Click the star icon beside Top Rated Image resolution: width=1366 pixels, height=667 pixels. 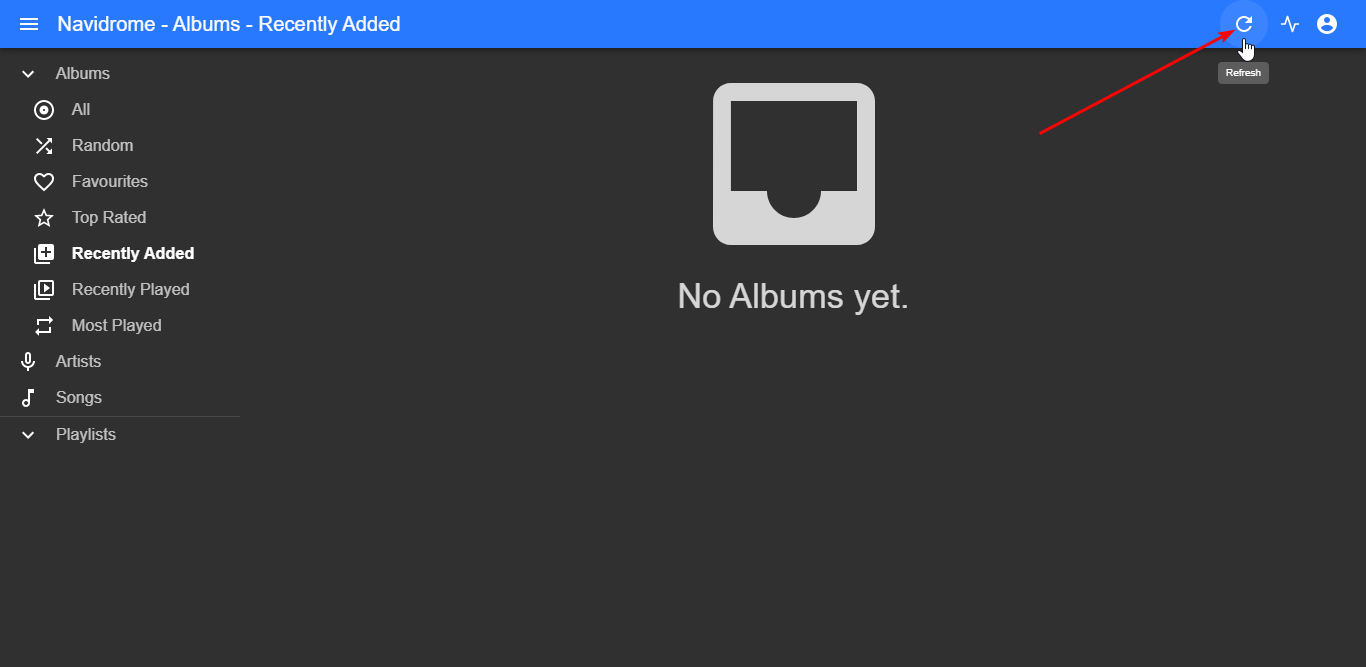pos(44,218)
